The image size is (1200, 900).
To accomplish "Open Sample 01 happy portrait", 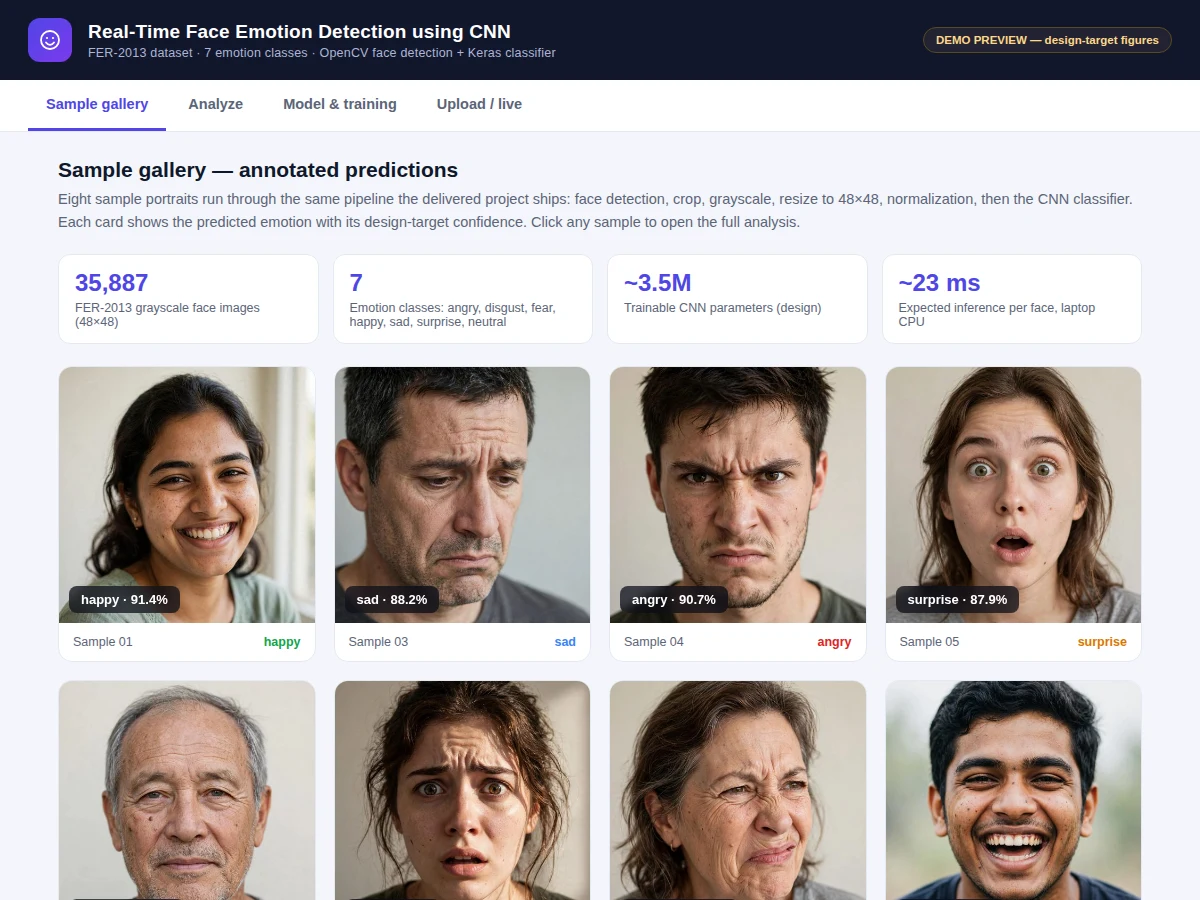I will (187, 495).
